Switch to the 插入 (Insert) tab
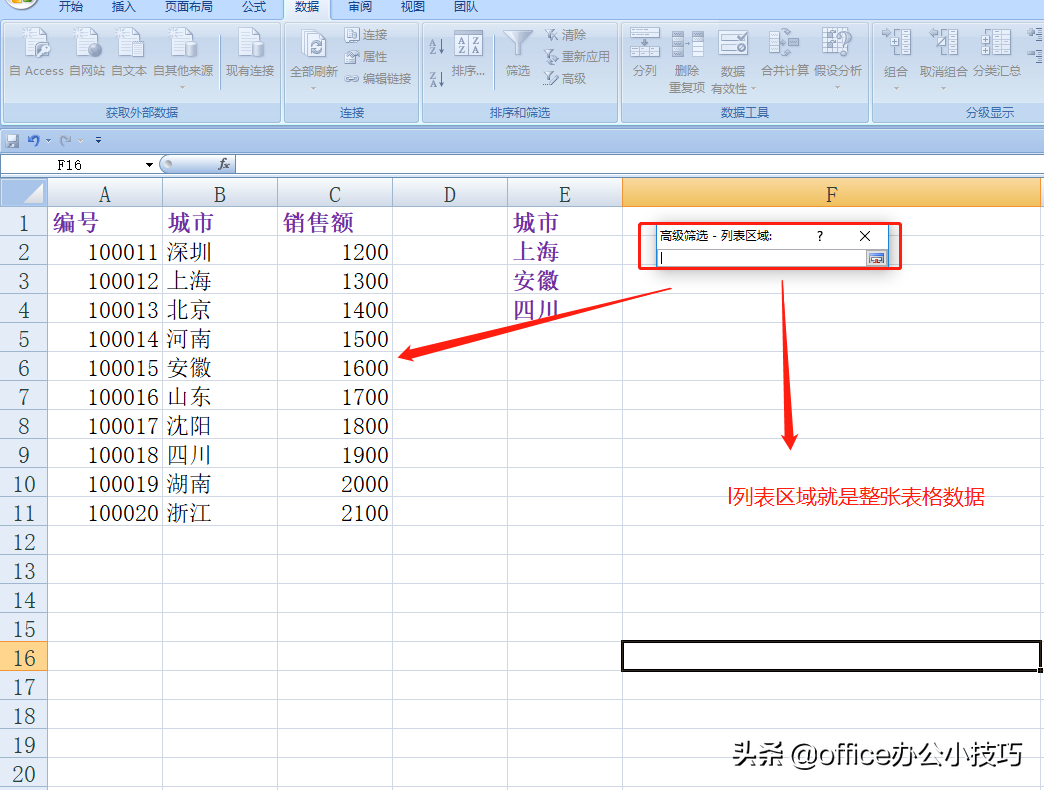Viewport: 1044px width, 790px height. [123, 7]
